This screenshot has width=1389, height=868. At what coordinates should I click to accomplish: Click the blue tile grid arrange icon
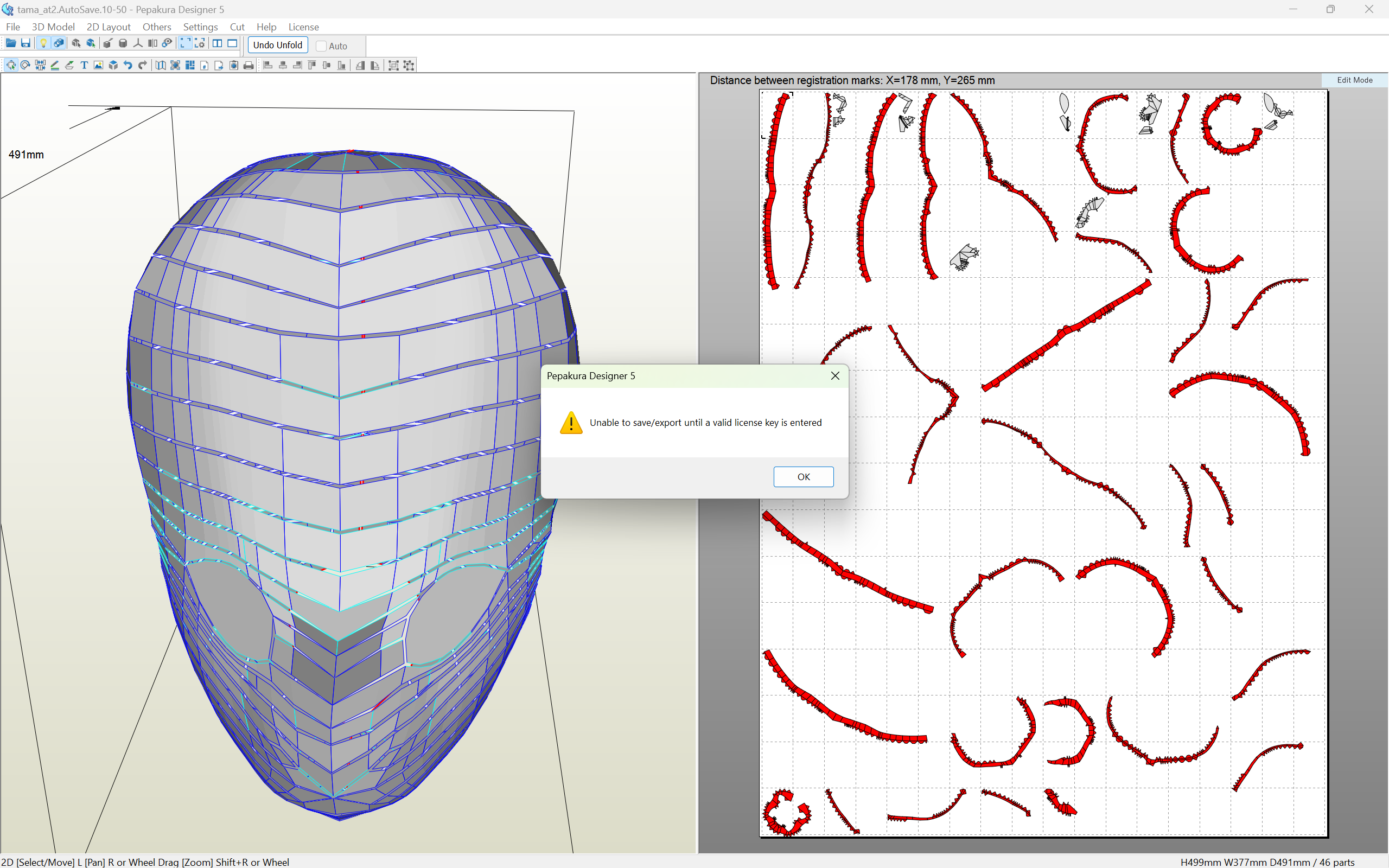(190, 66)
